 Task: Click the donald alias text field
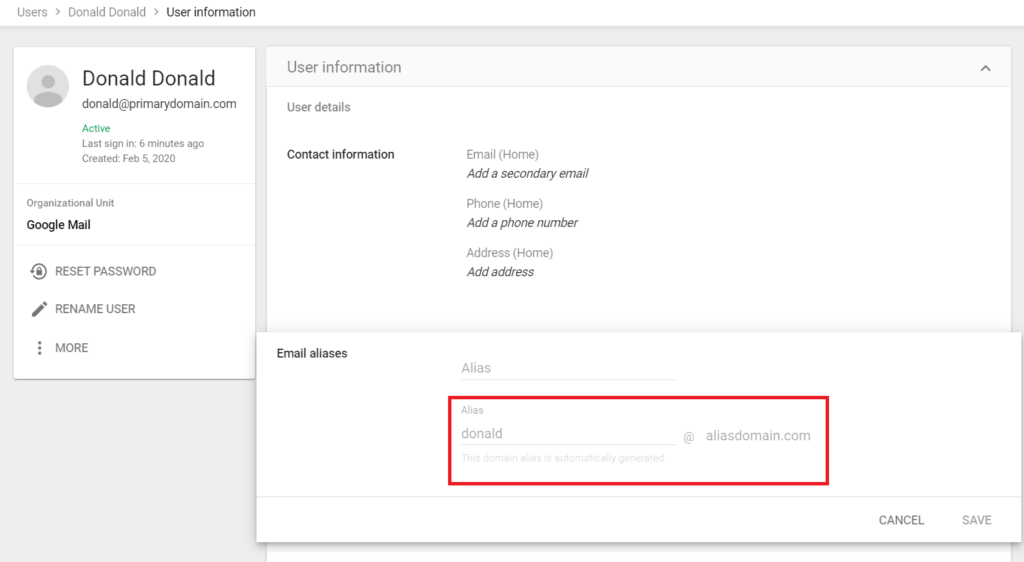568,433
